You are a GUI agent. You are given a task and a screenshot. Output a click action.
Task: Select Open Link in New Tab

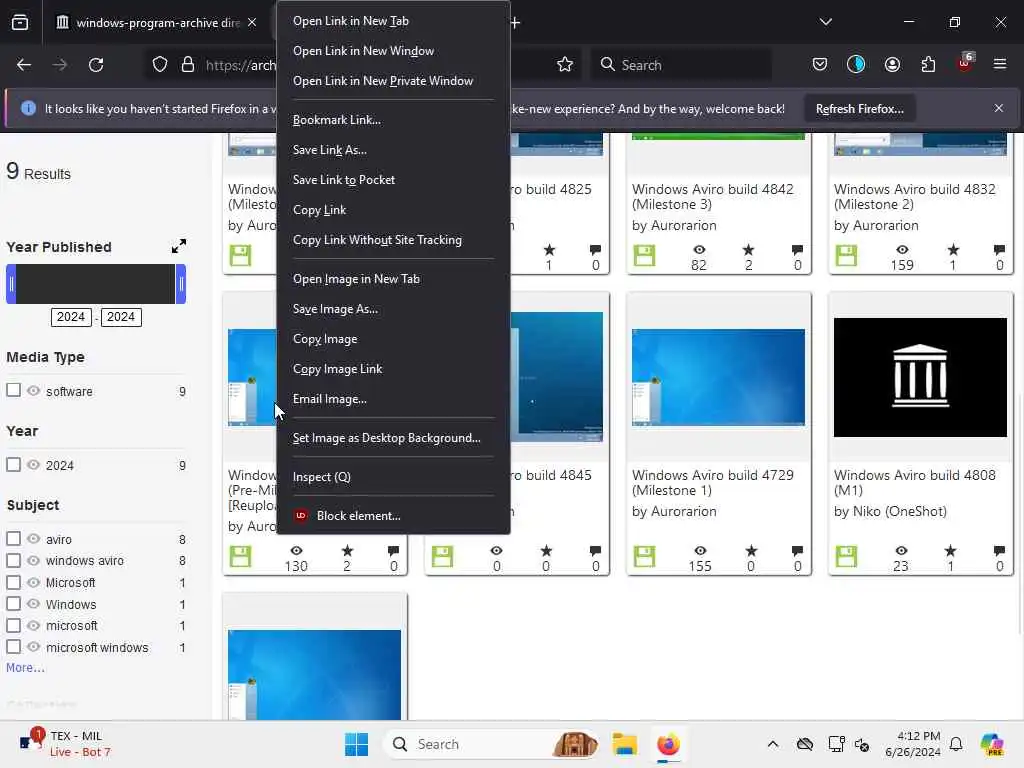393,21
